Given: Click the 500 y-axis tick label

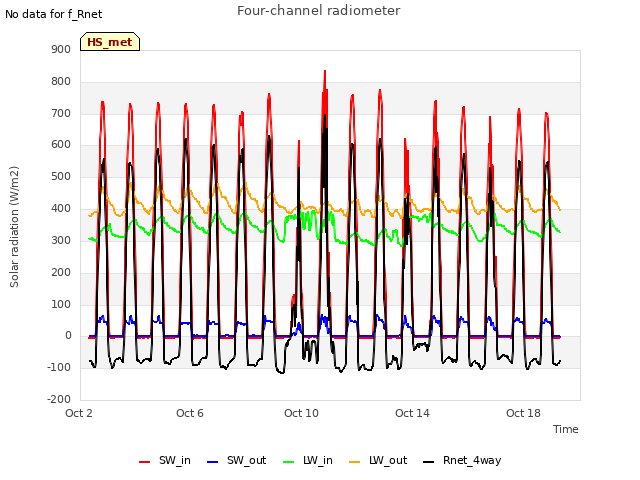Looking at the screenshot, I should click(61, 176).
